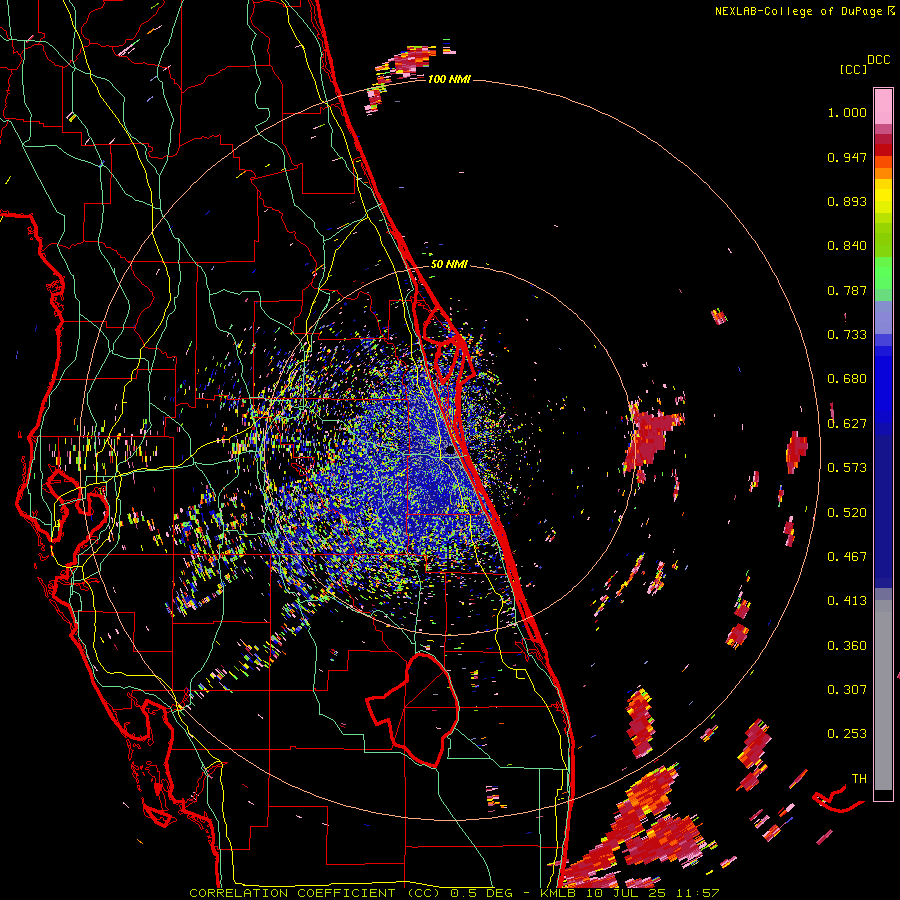Click the 0.893 scale value
This screenshot has width=900, height=900.
tap(847, 201)
